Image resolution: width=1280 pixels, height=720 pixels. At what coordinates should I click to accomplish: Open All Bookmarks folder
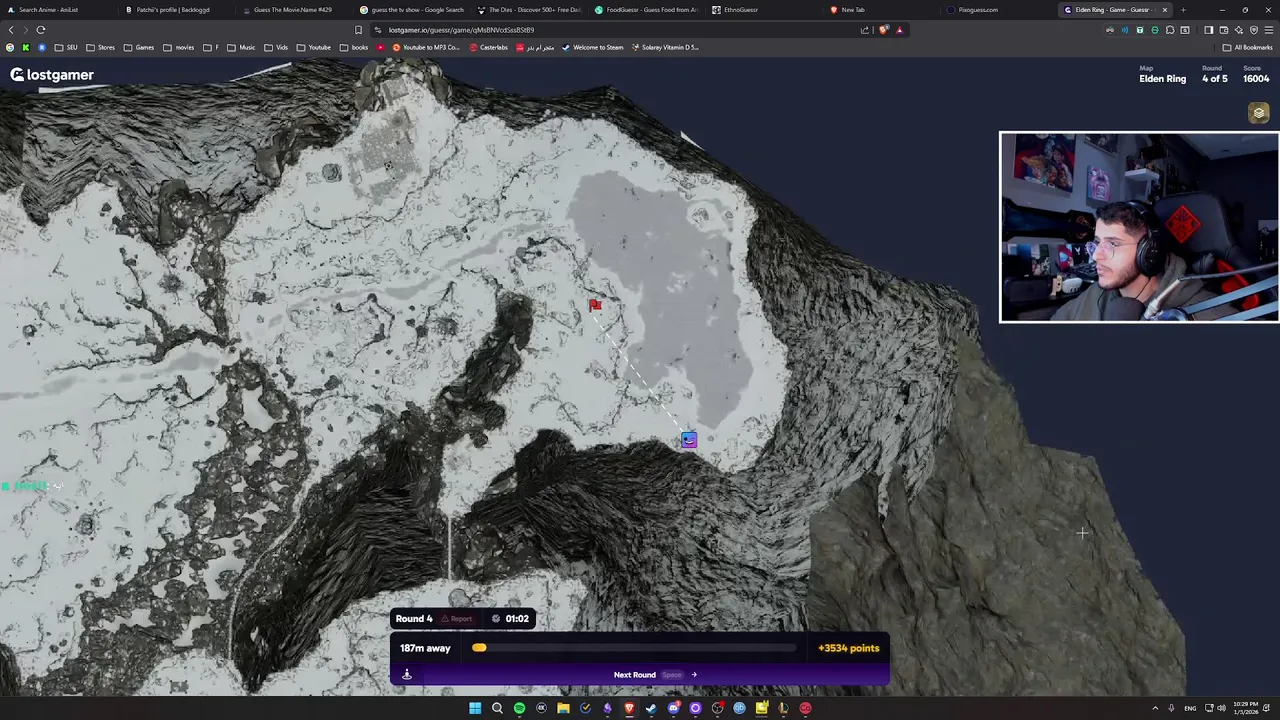1247,47
